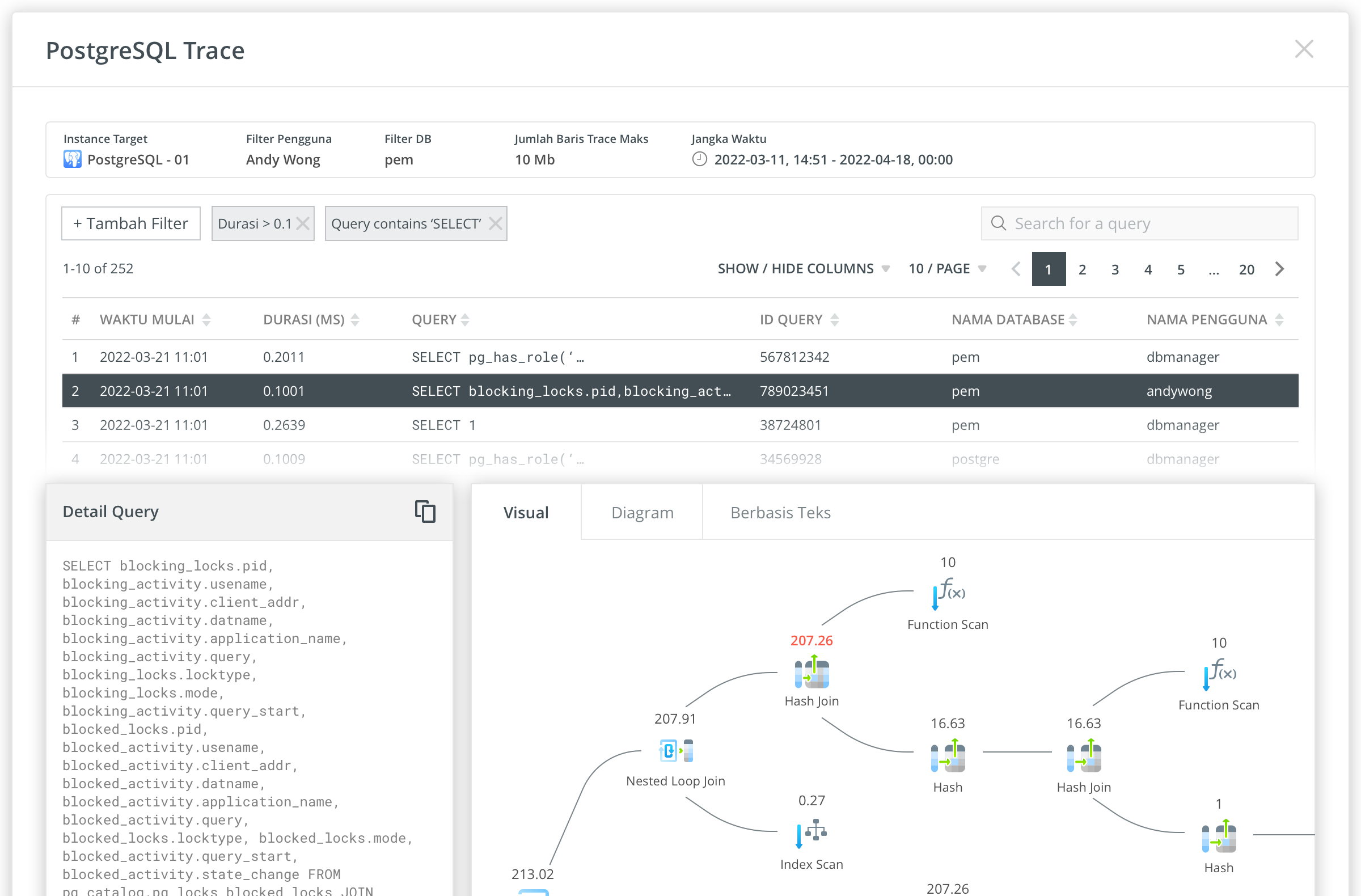Sort table by ID Query column

(834, 320)
